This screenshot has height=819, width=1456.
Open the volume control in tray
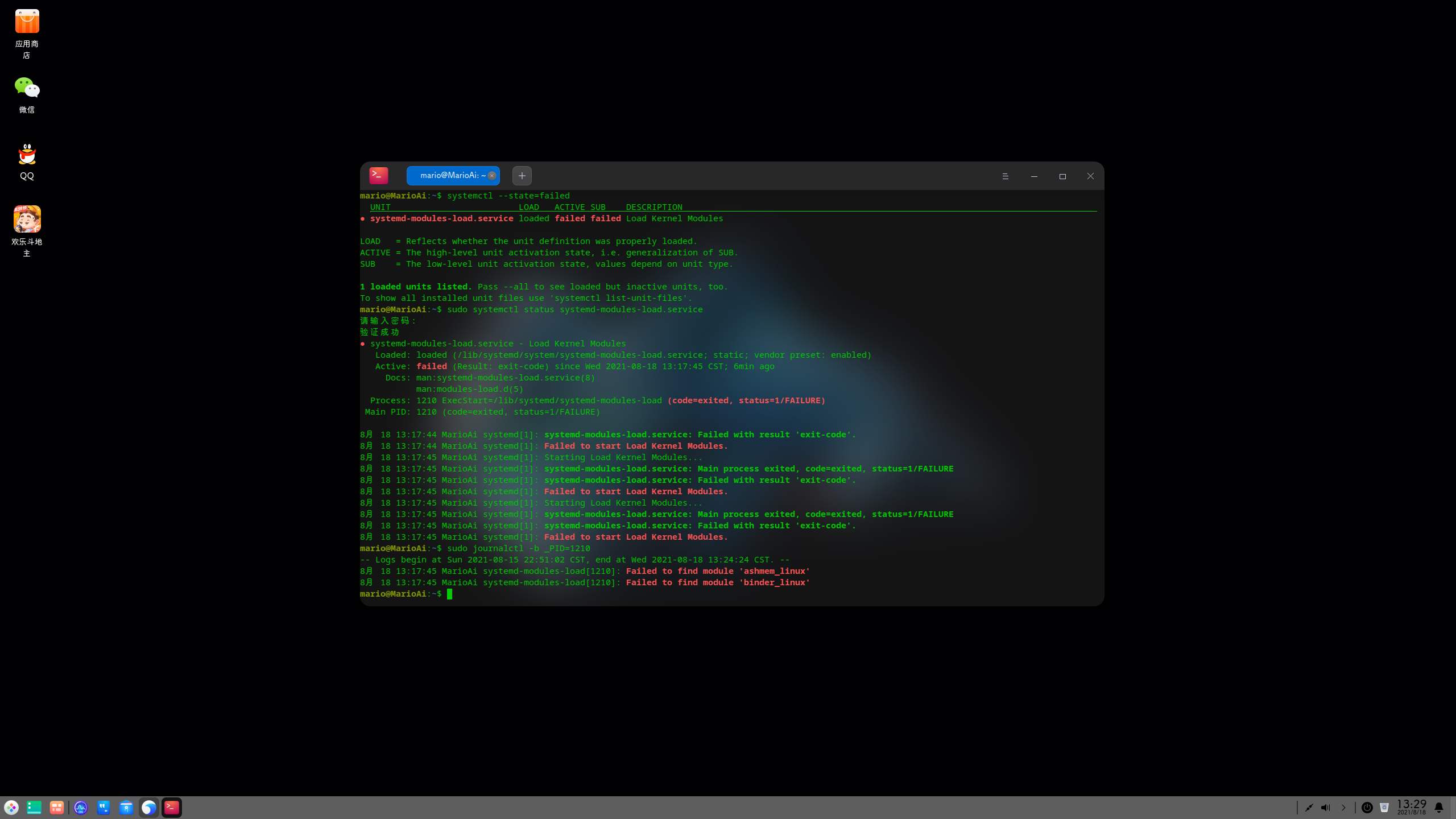[x=1326, y=808]
